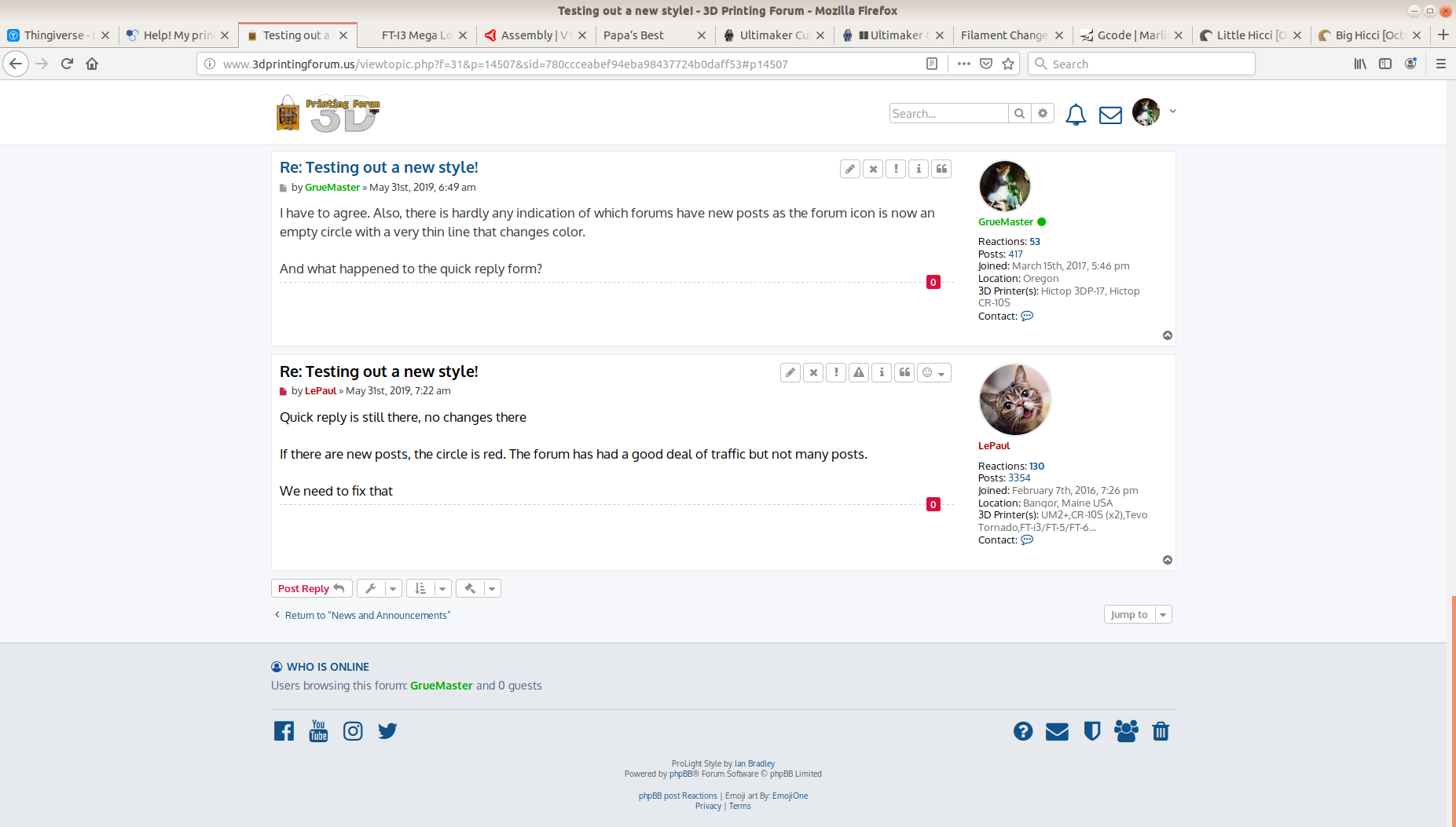Return to News and Announcements link

pos(367,615)
